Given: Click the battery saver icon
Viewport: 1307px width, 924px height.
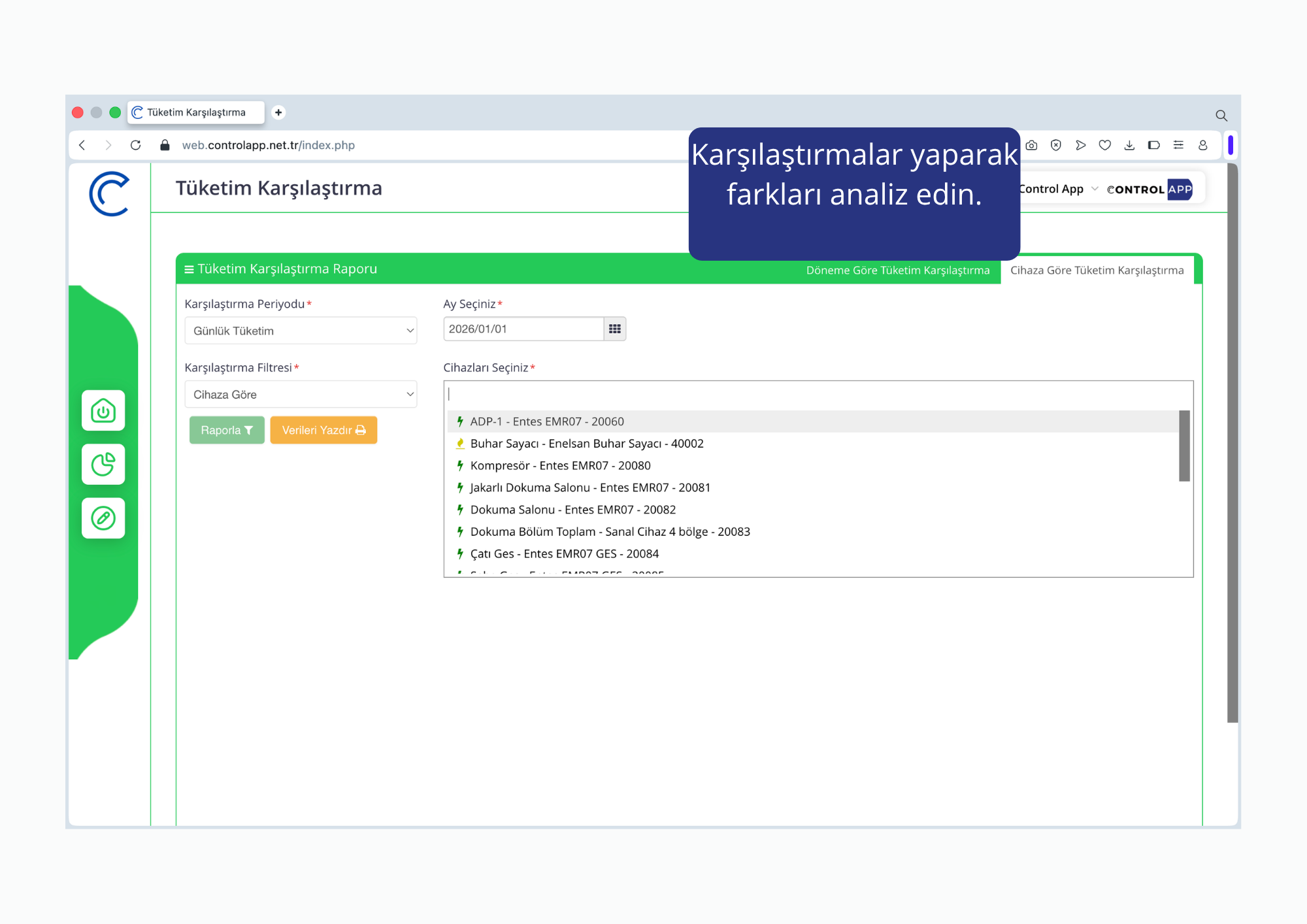Looking at the screenshot, I should tap(1154, 145).
